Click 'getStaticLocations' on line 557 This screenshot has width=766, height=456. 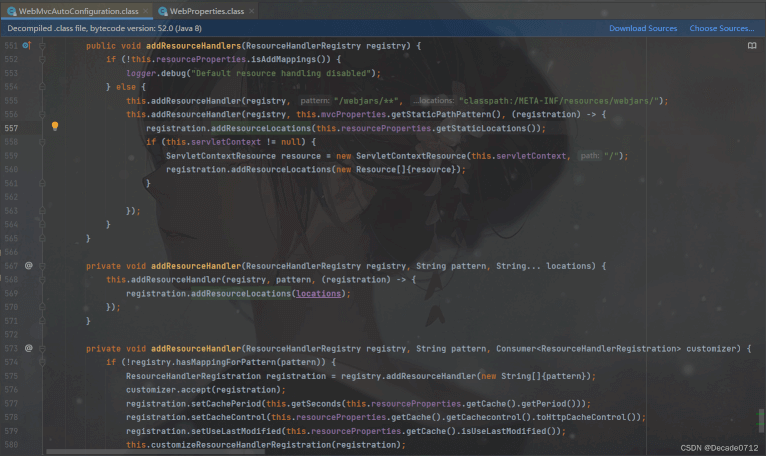point(482,128)
